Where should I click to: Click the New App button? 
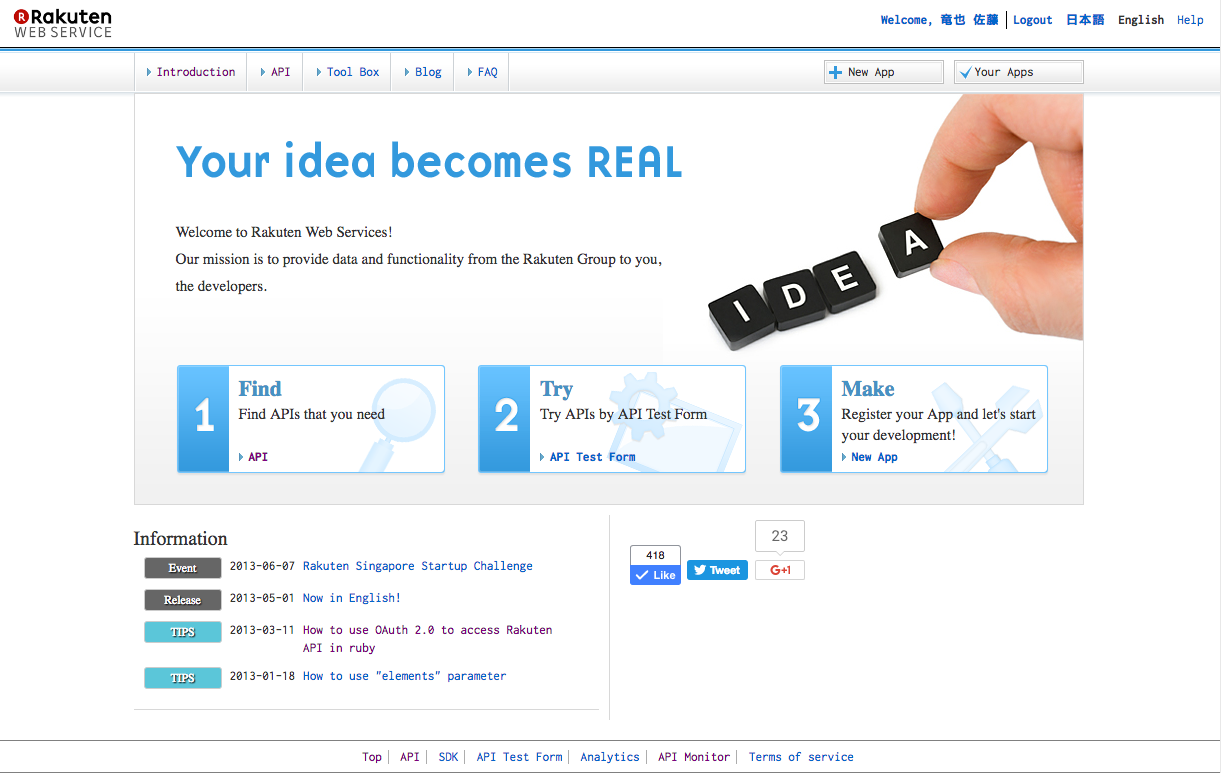[884, 72]
